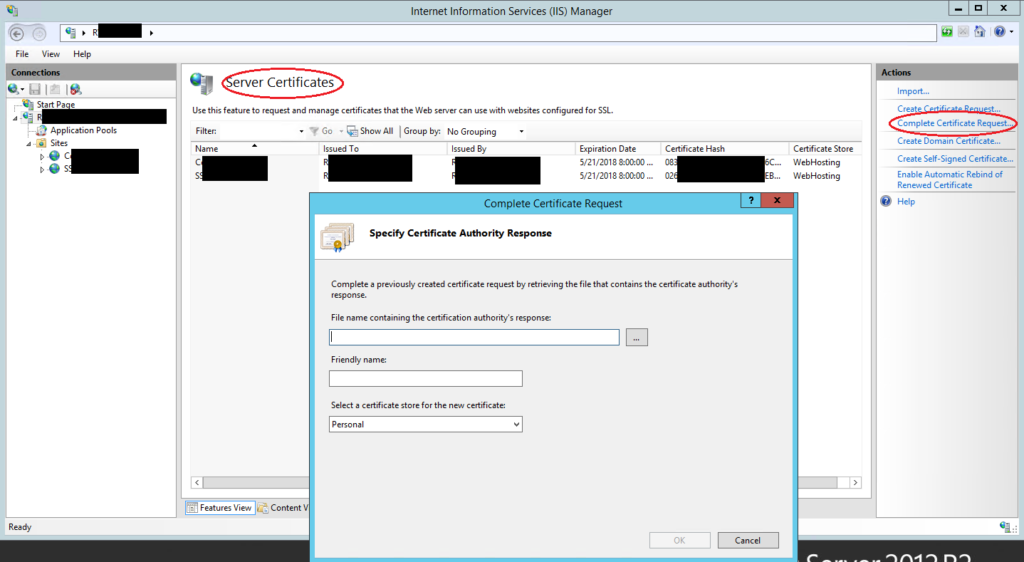Open the dropdown arrow beside the top Help icon
1024x562 pixels.
click(x=1012, y=32)
